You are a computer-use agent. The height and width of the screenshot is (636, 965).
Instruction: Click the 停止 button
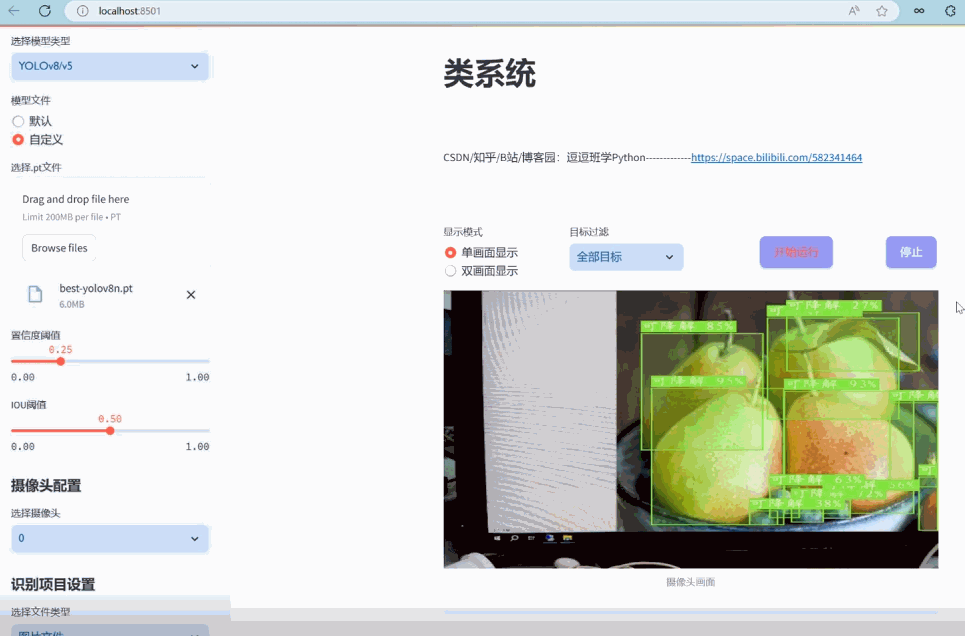911,252
